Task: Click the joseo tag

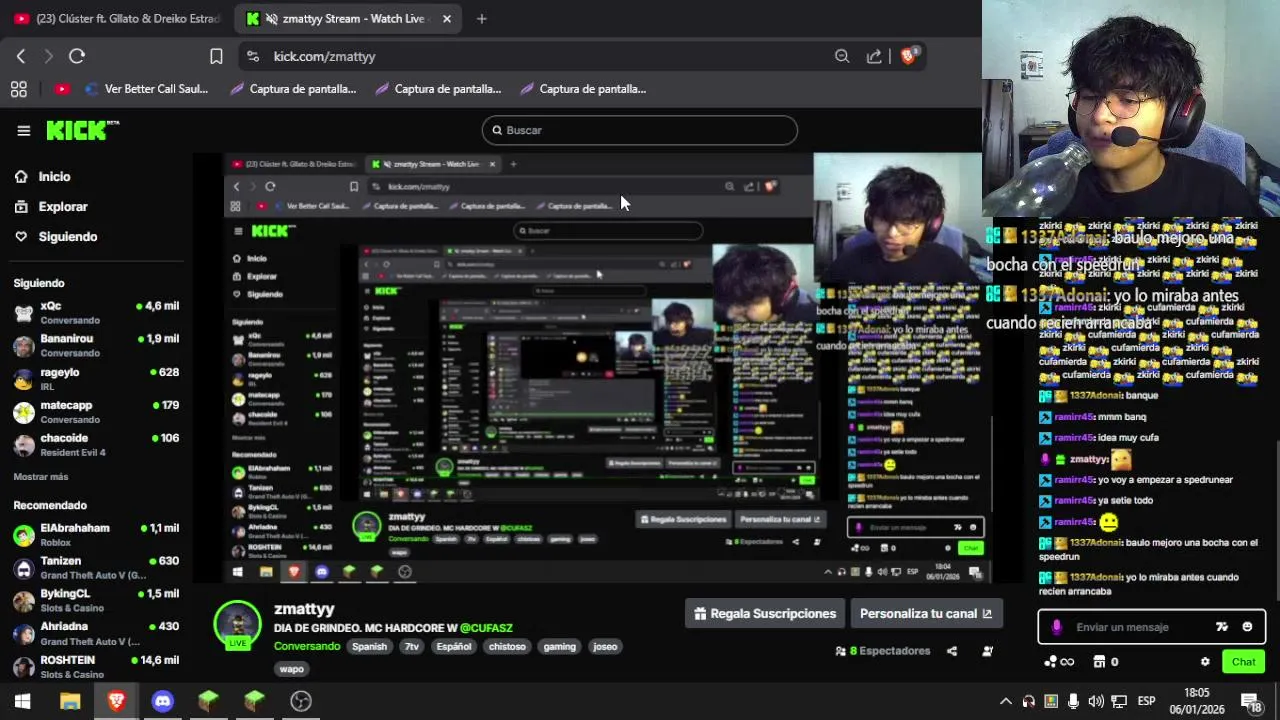Action: [605, 646]
